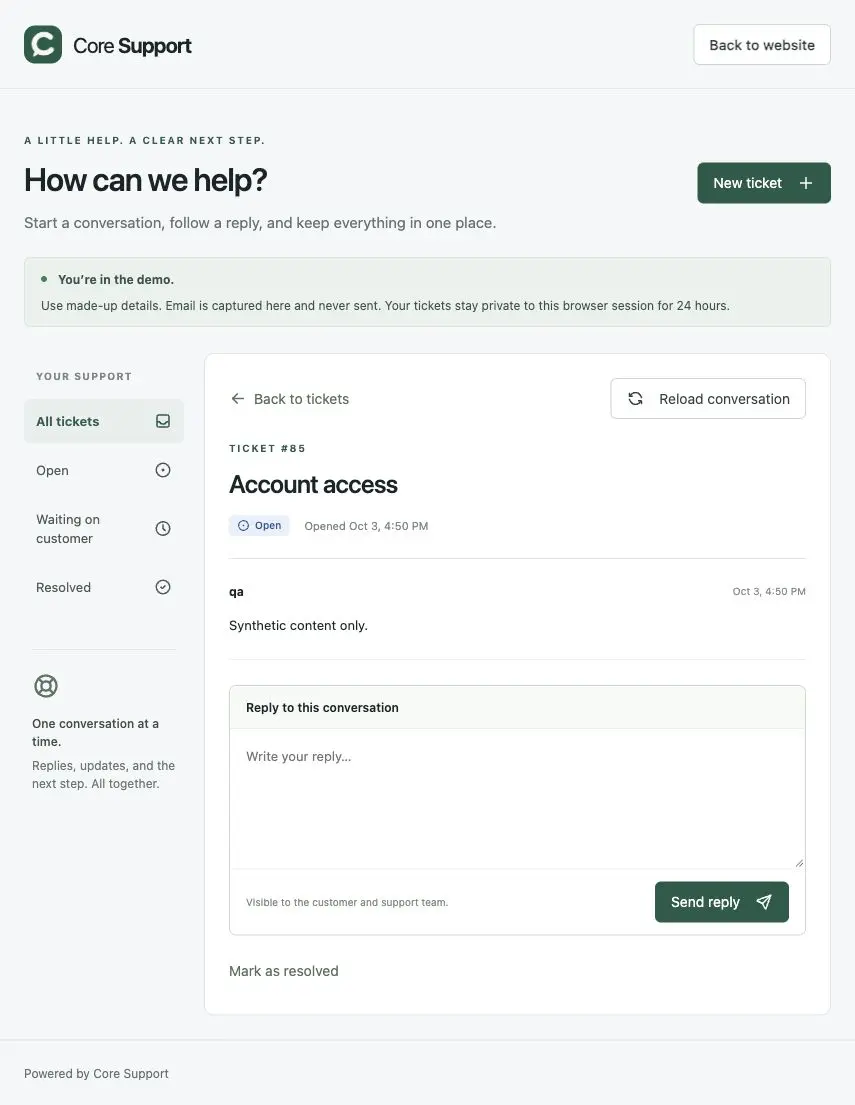The height and width of the screenshot is (1105, 855).
Task: Click the One conversation at a time text
Action: (95, 732)
